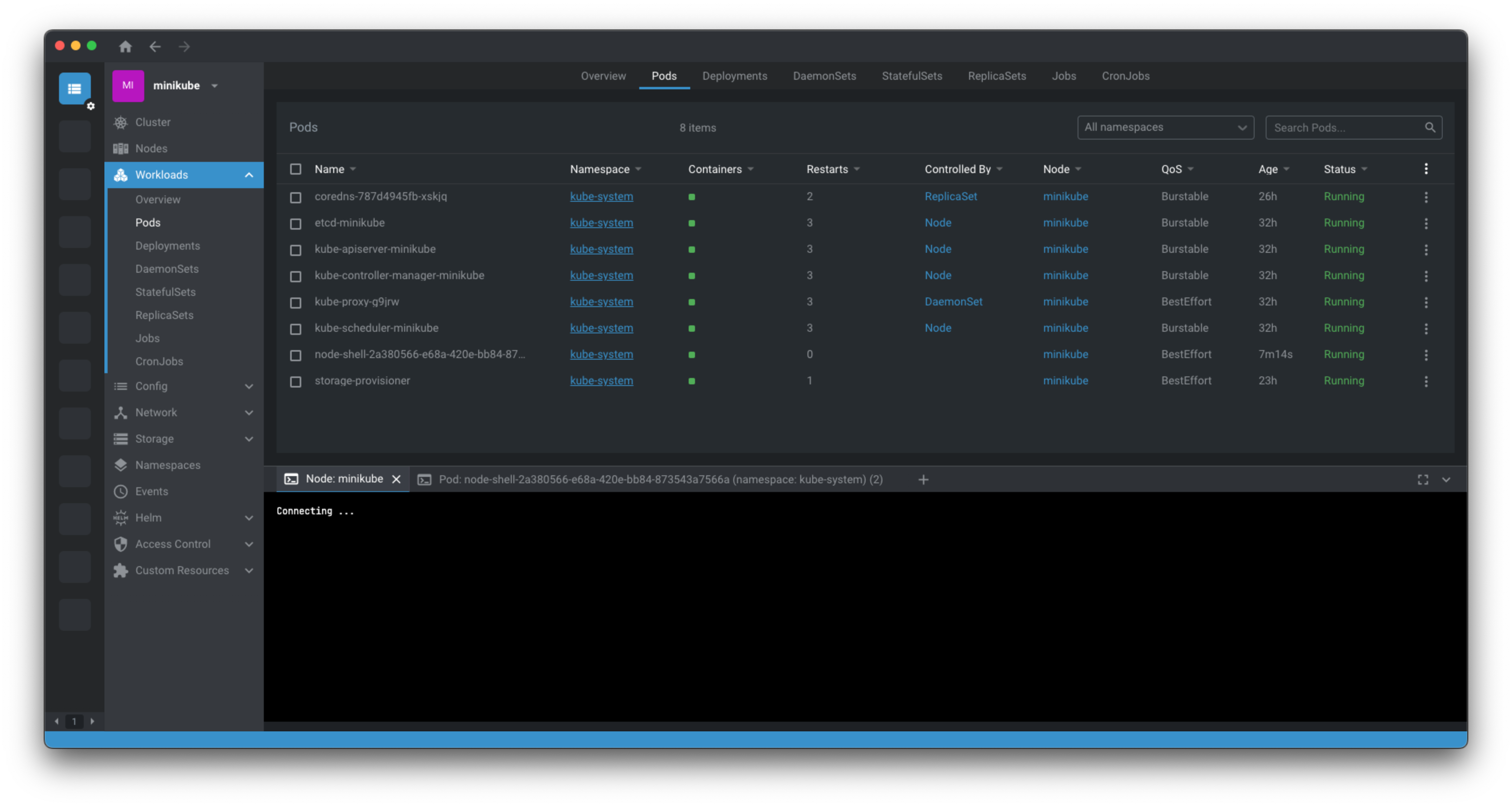The image size is (1512, 807).
Task: Select all pods with header checkbox
Action: coord(296,169)
